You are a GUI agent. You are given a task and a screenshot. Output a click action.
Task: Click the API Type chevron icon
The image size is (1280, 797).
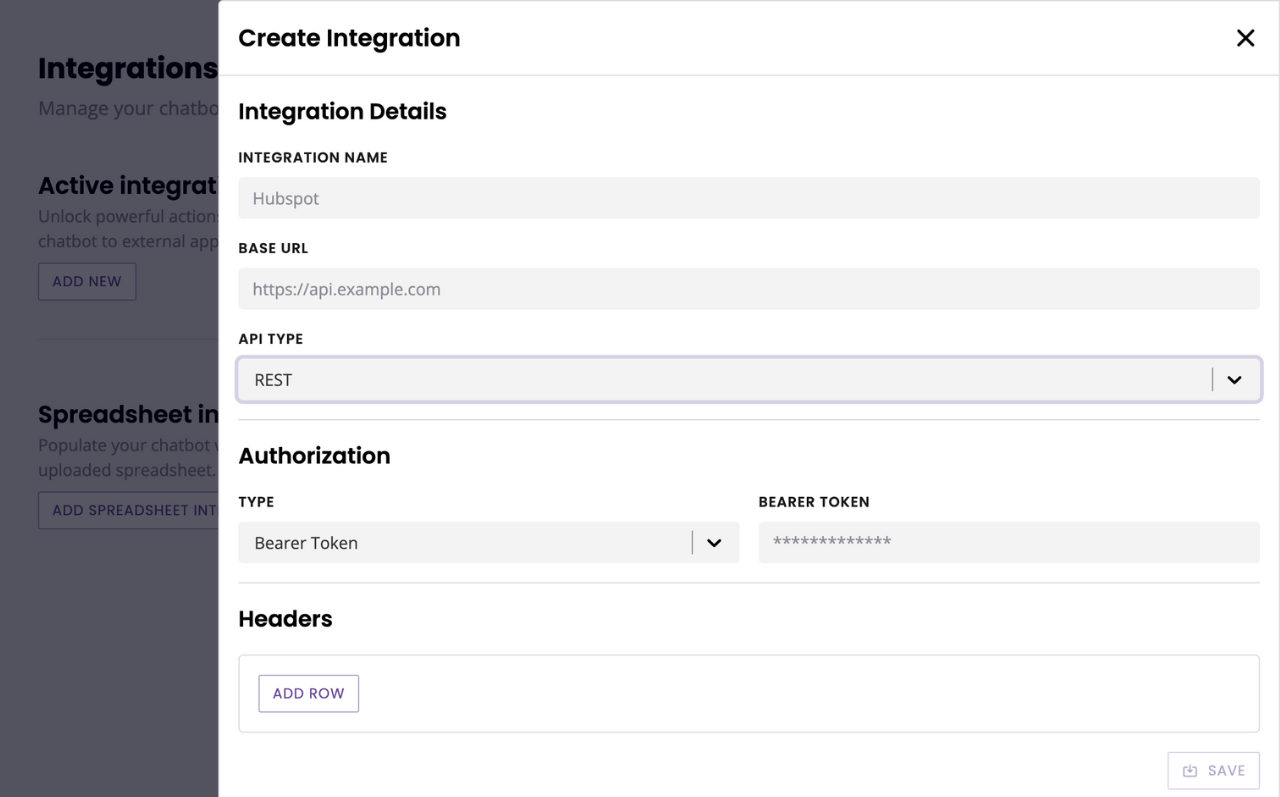pos(1234,380)
